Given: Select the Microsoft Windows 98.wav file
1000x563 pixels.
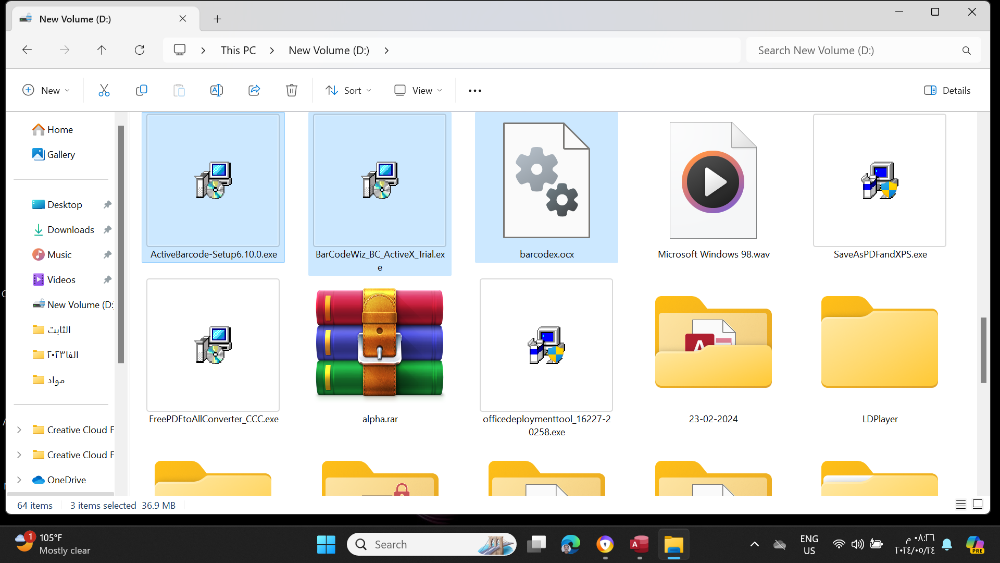Looking at the screenshot, I should pos(713,187).
